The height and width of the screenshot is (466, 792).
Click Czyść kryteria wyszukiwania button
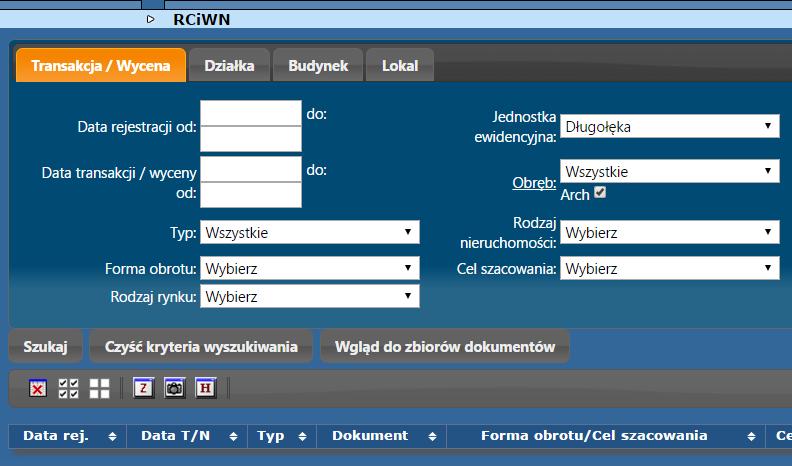point(201,346)
